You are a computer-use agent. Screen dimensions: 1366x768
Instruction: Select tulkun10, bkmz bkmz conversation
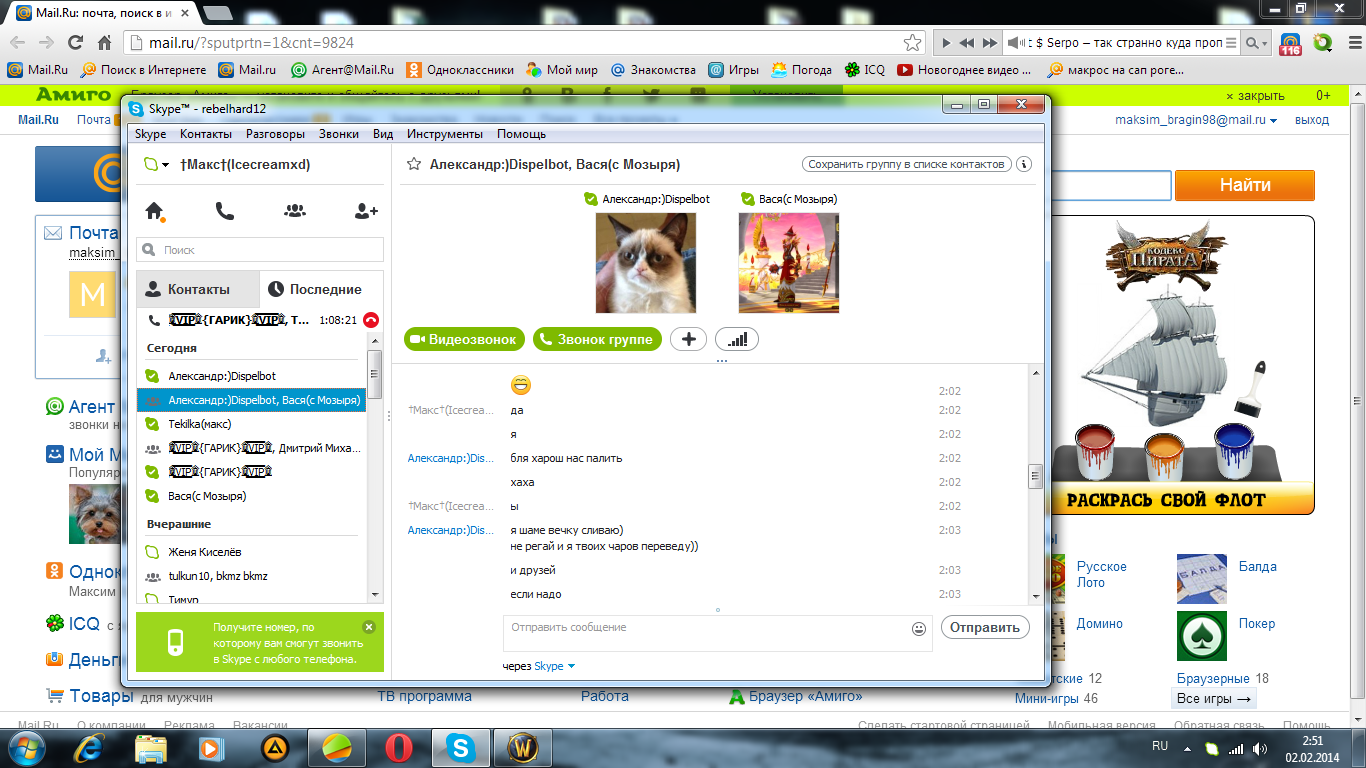coord(252,576)
